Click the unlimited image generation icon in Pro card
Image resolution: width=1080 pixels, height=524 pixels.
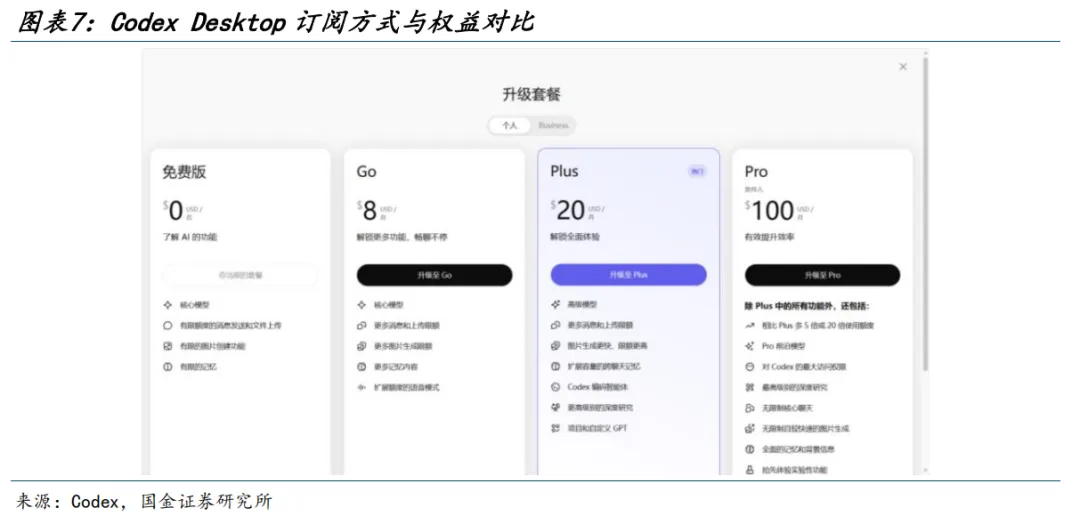[x=750, y=428]
